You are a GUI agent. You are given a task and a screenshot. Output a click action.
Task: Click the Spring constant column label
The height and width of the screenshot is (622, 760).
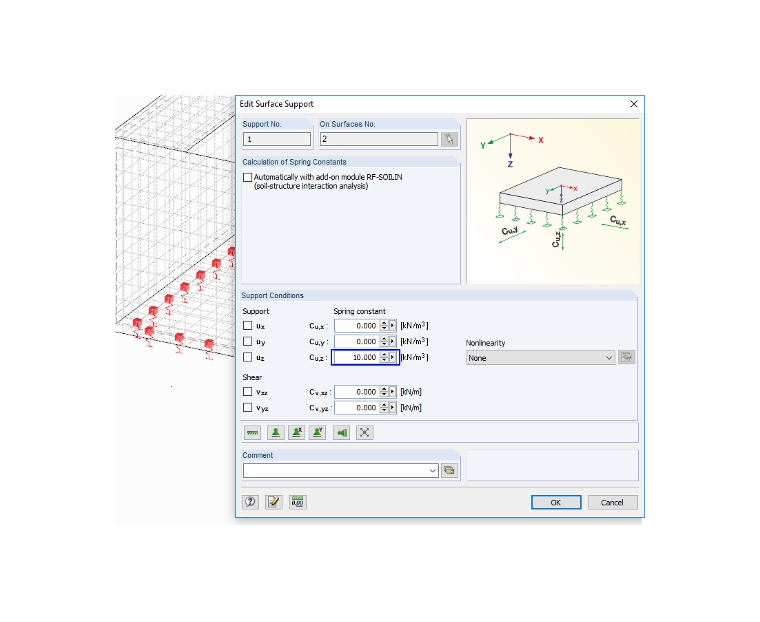point(359,311)
